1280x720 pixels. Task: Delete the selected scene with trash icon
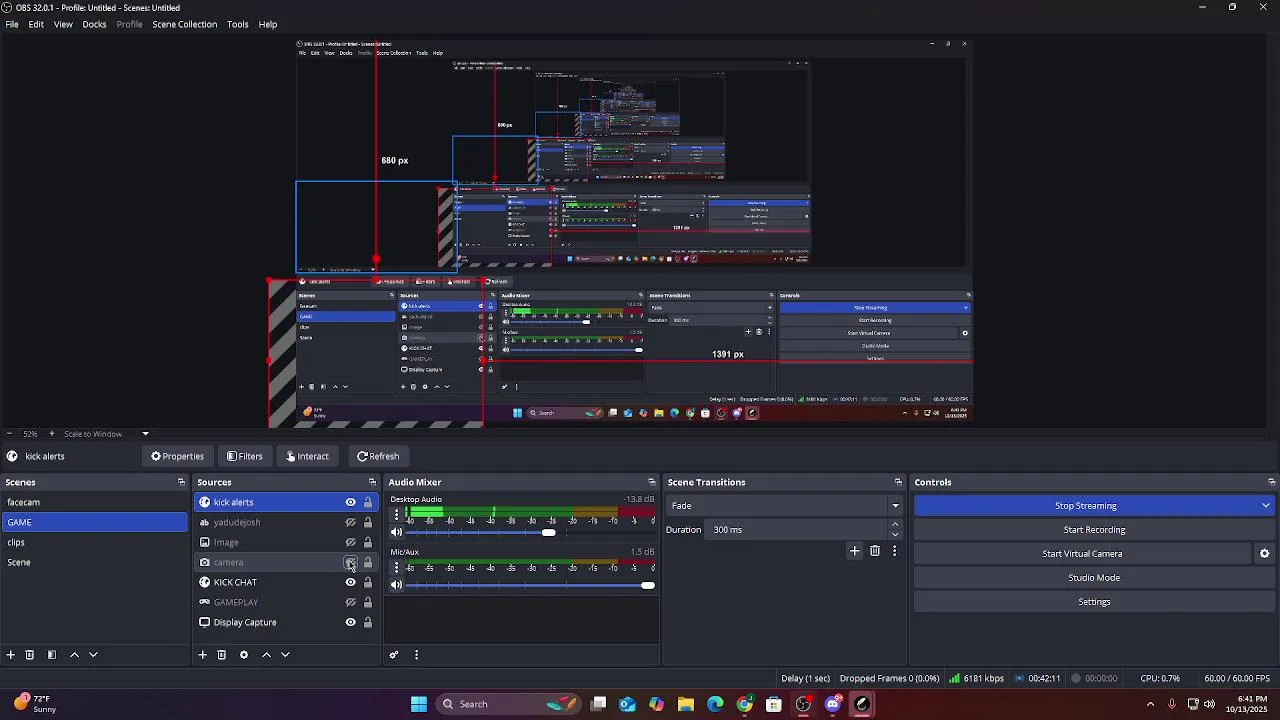(30, 655)
